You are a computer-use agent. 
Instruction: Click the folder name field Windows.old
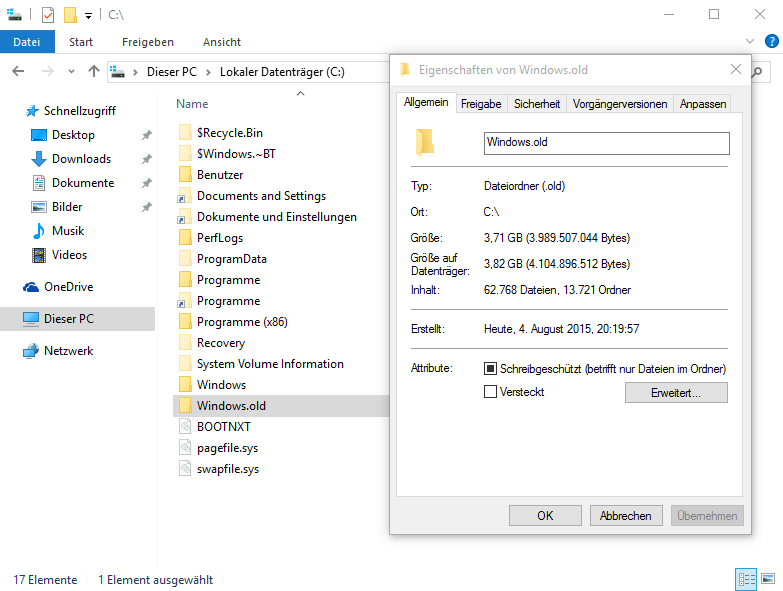point(606,143)
